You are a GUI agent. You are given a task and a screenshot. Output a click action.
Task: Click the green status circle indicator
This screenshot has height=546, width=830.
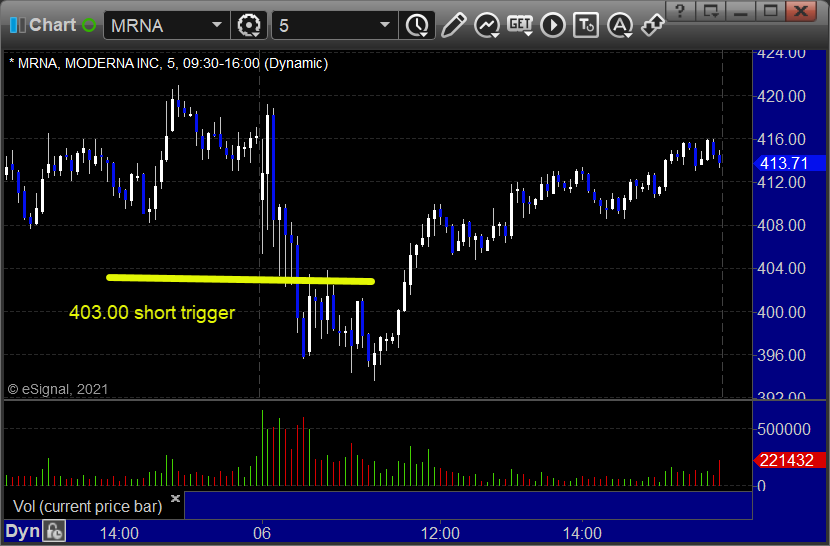tap(89, 25)
